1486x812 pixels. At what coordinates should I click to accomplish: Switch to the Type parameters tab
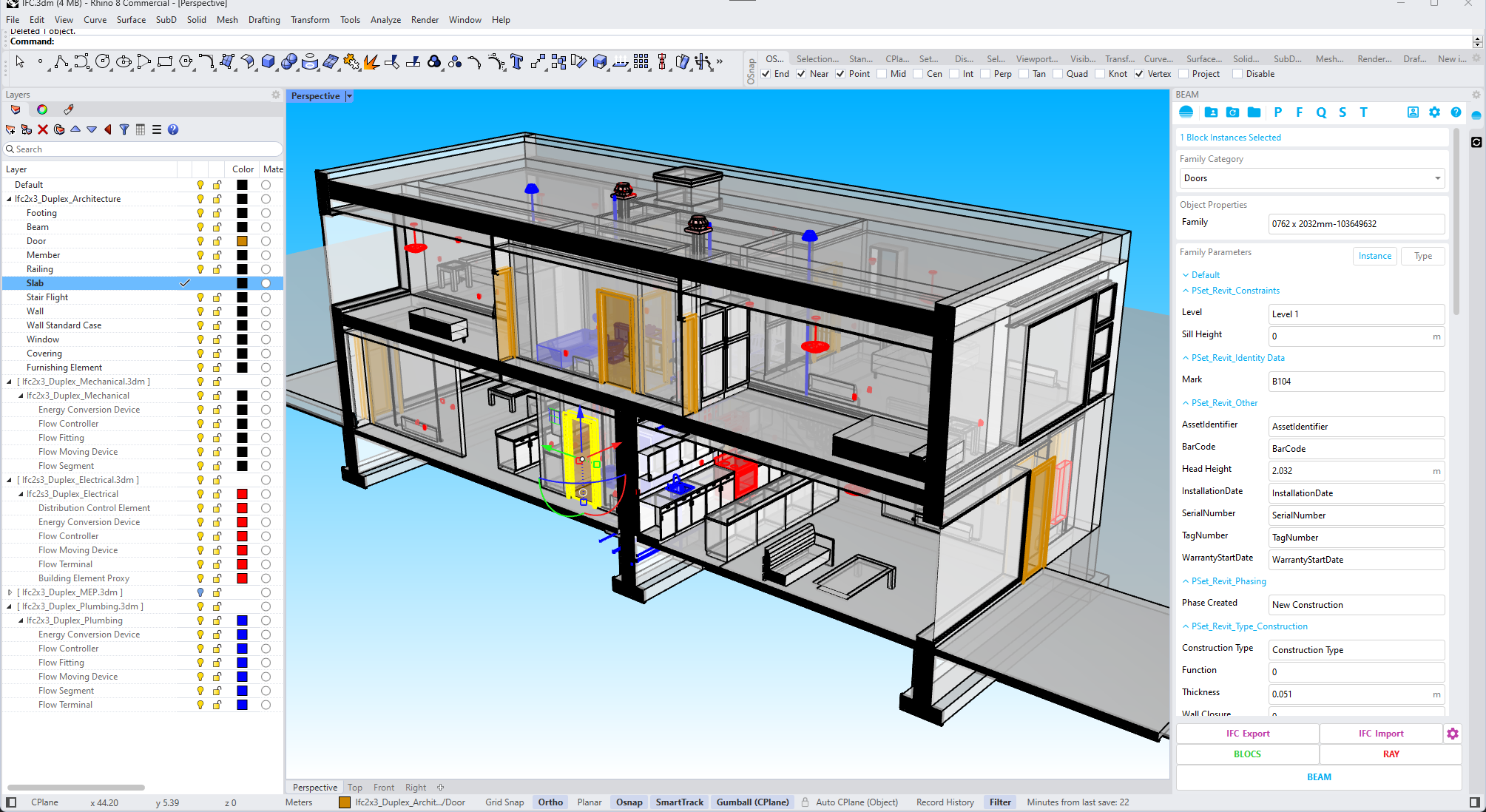pos(1422,256)
